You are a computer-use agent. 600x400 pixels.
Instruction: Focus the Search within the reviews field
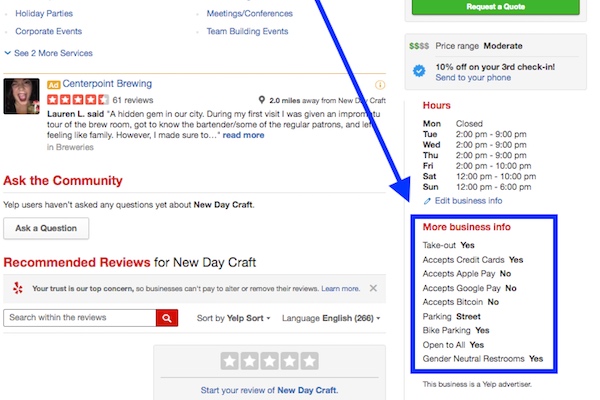pos(80,318)
